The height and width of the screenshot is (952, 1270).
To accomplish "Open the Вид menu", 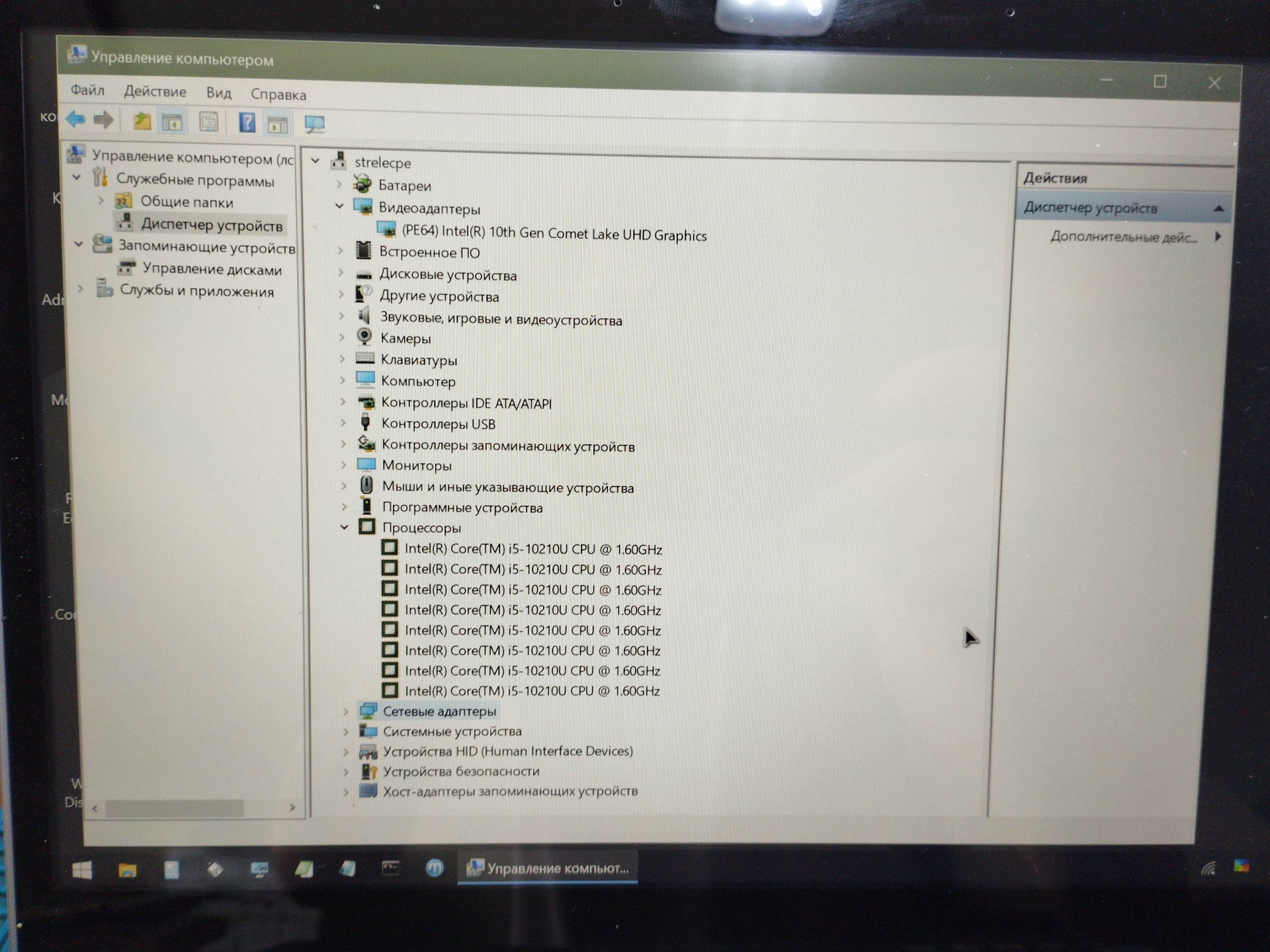I will 218,93.
